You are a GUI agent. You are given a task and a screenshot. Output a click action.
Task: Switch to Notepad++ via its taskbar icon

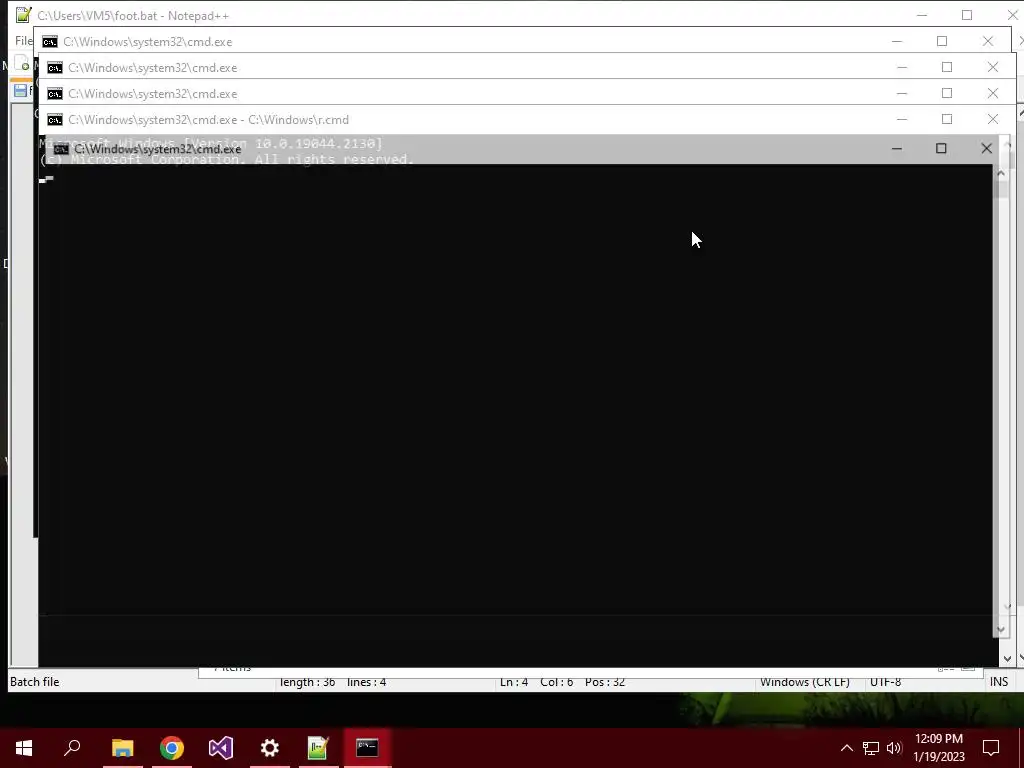tap(318, 748)
